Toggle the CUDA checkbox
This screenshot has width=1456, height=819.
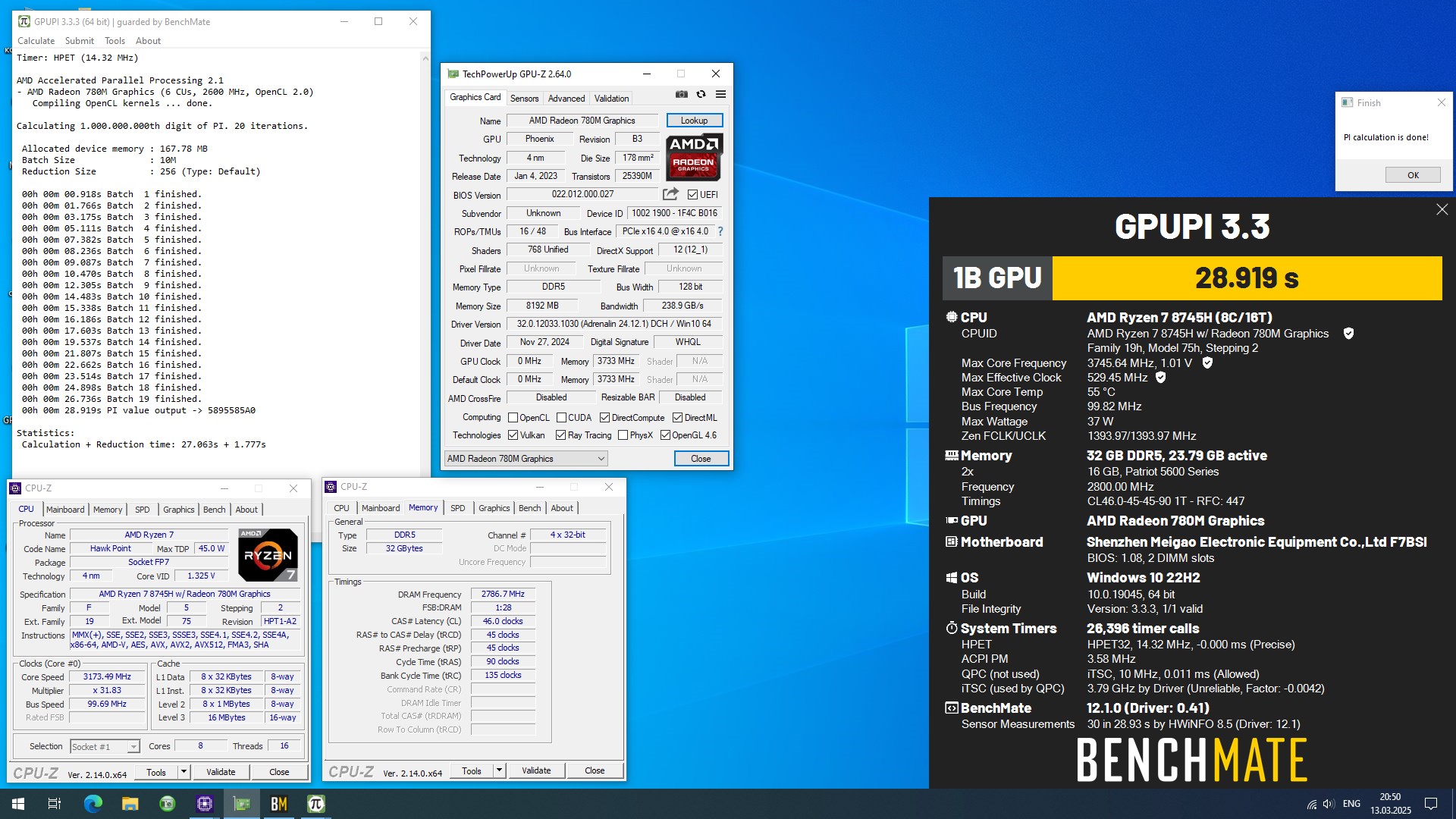(x=561, y=418)
